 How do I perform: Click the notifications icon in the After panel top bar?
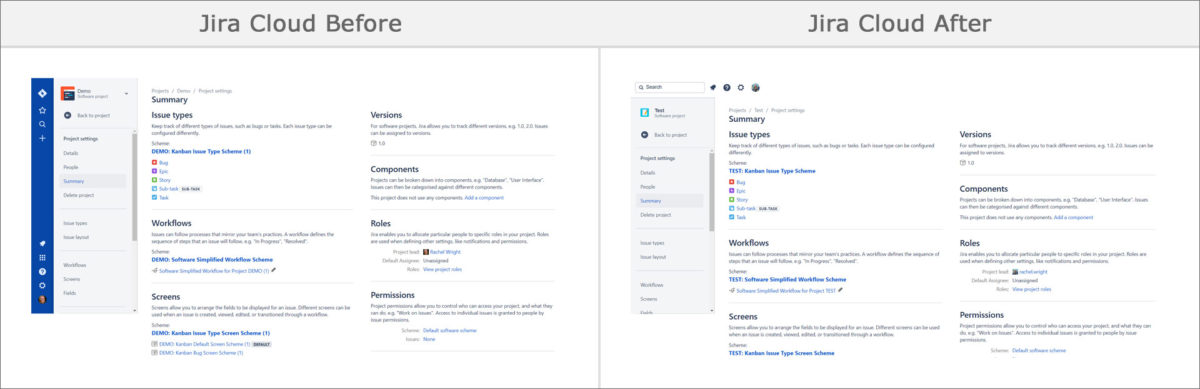click(x=713, y=87)
